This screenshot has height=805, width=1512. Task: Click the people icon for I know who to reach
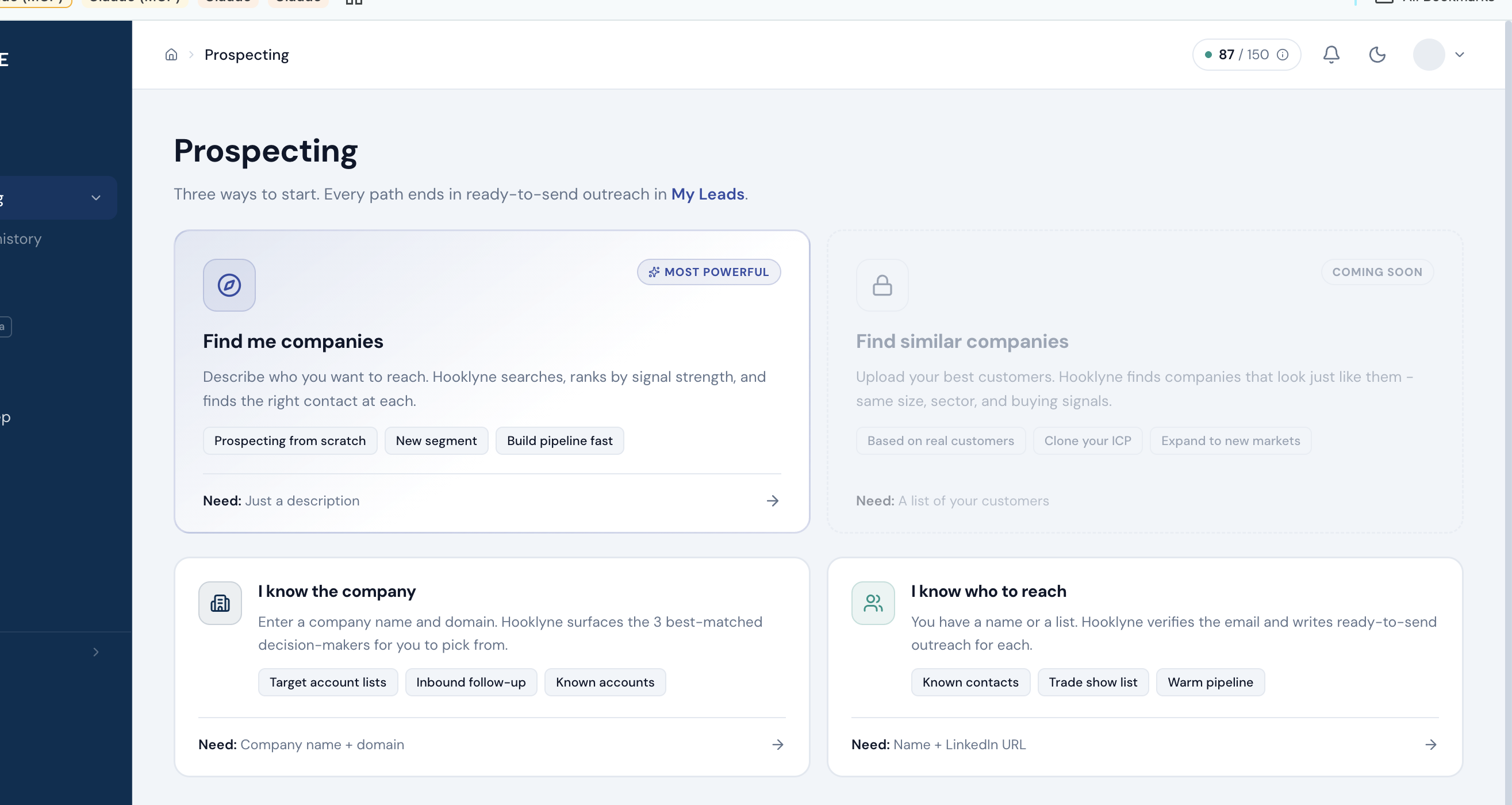click(873, 603)
